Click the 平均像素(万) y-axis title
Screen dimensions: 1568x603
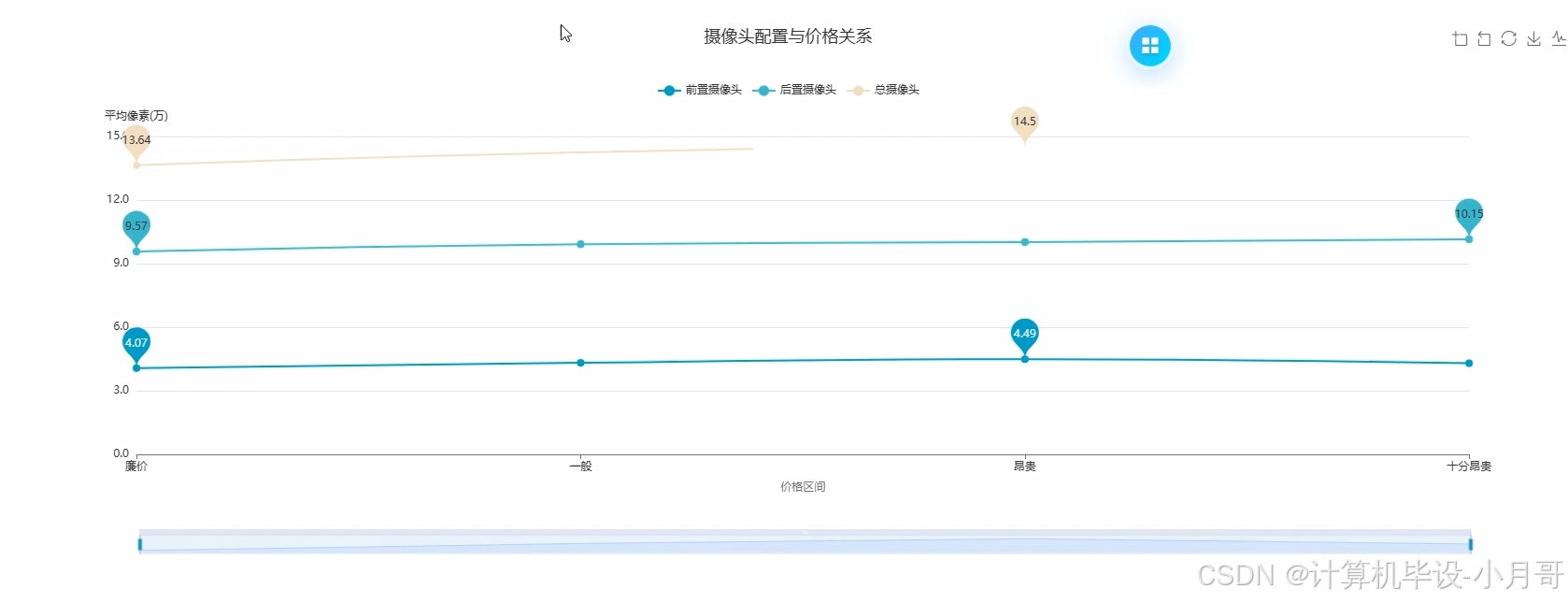pos(136,115)
